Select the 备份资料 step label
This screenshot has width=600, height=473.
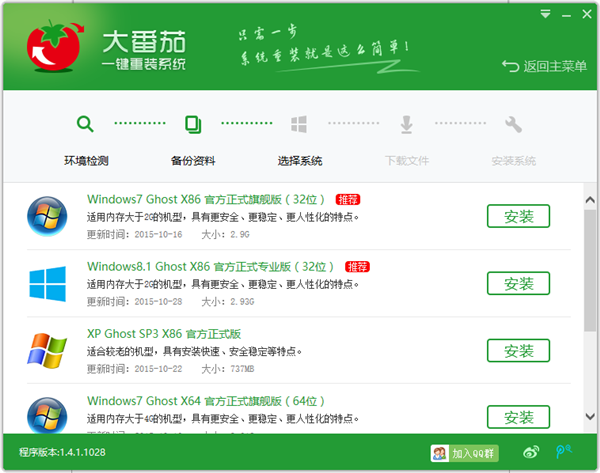(x=193, y=161)
